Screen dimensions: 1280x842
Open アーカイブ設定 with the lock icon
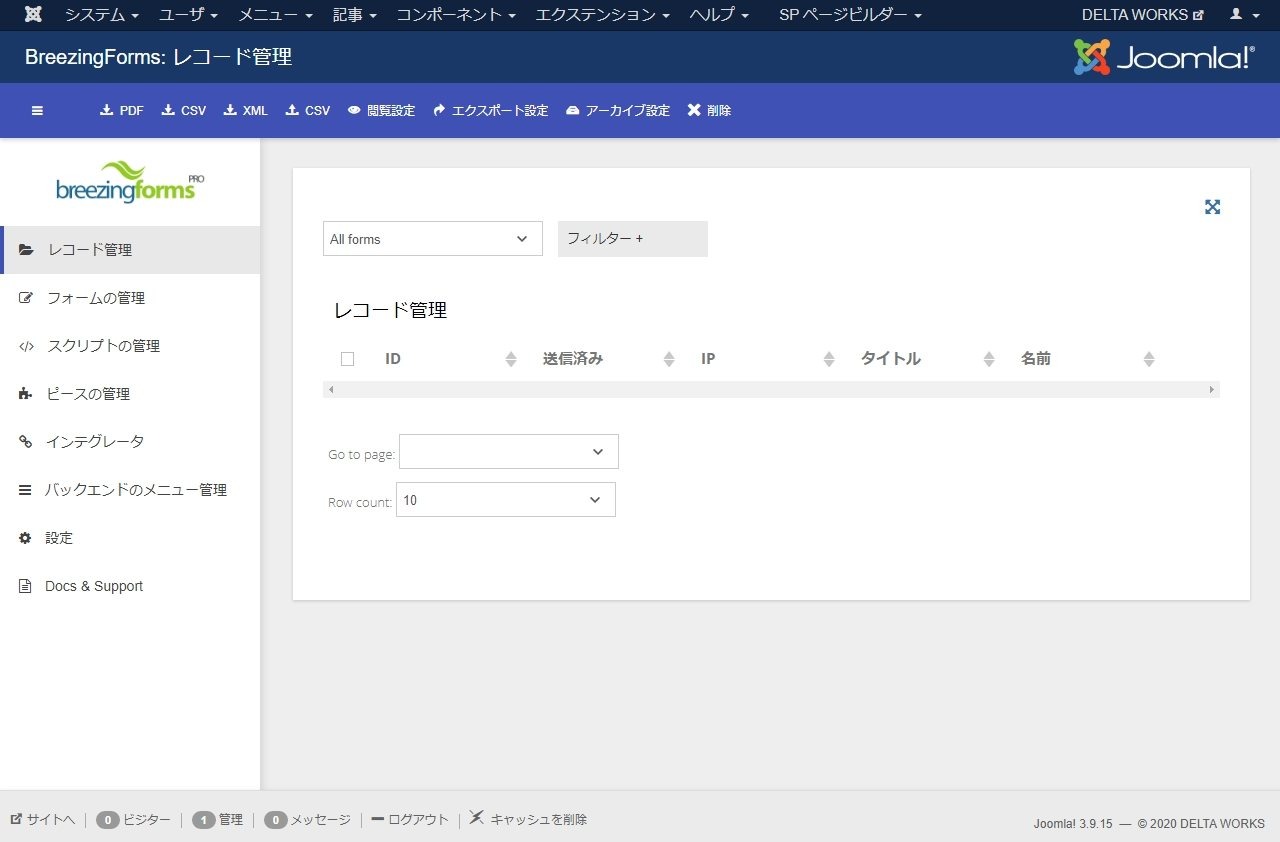pyautogui.click(x=617, y=110)
